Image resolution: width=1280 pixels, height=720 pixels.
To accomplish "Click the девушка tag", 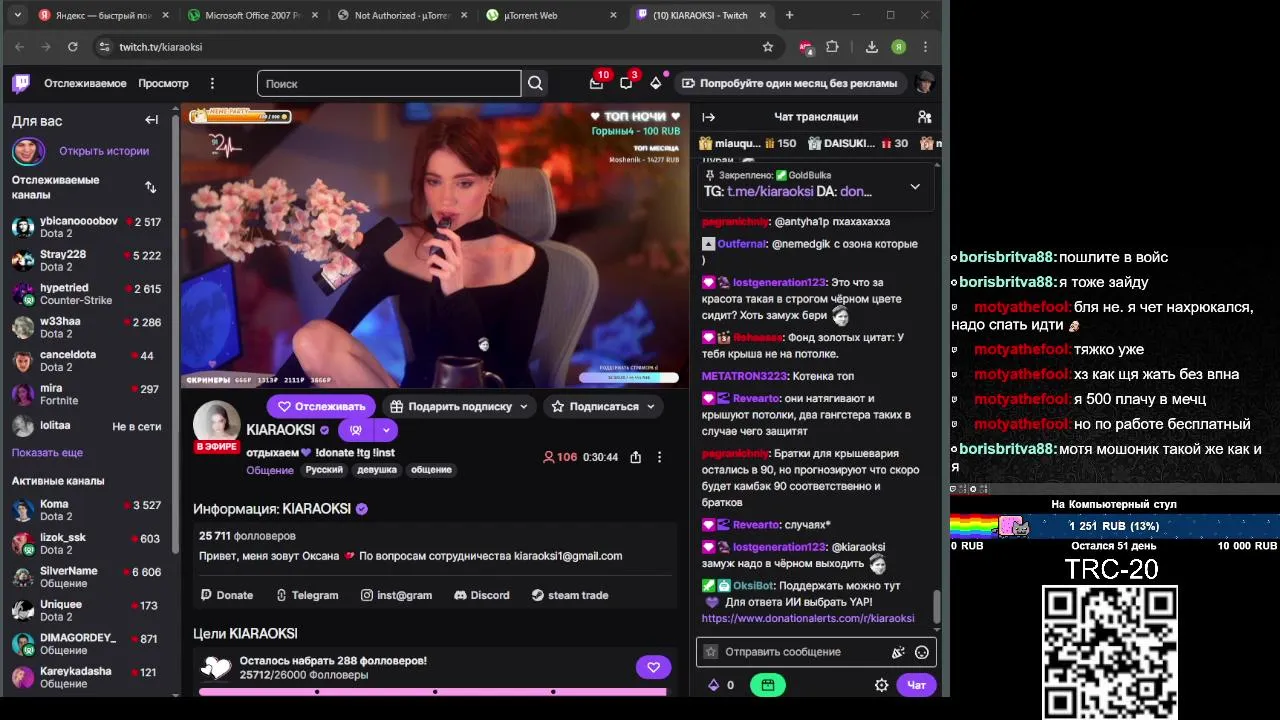I will 377,470.
